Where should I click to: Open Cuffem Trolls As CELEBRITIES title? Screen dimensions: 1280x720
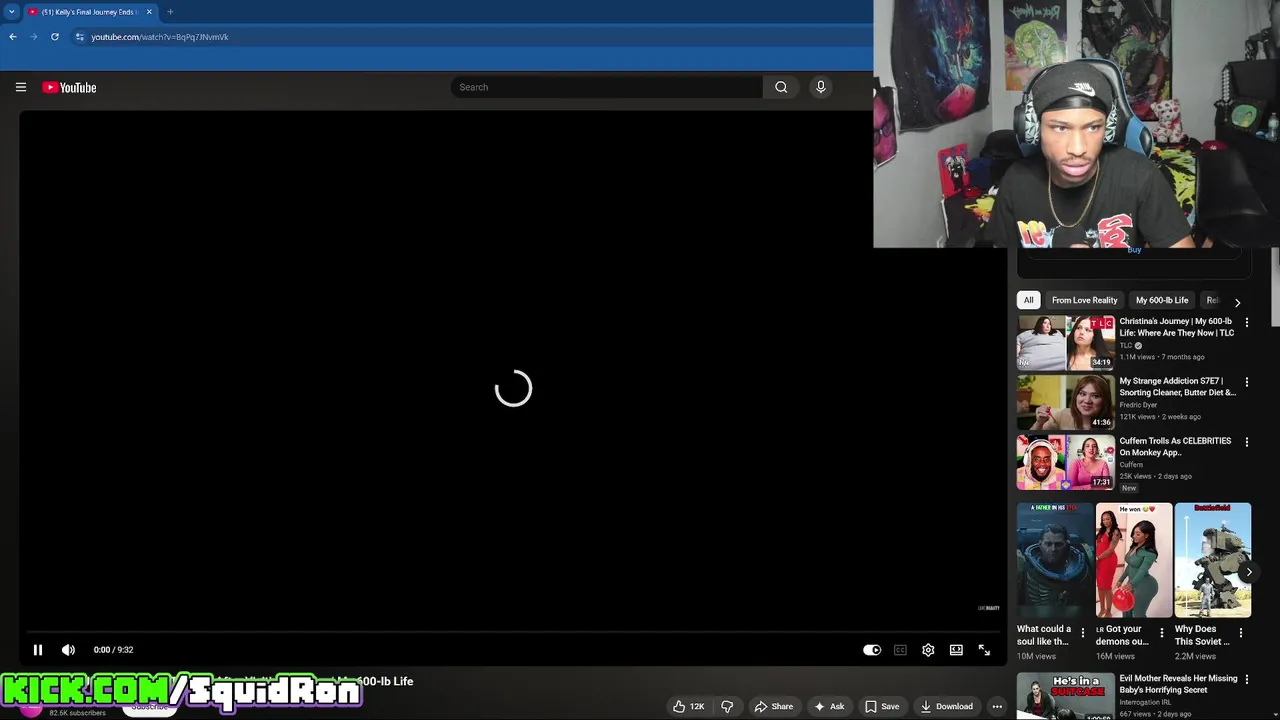tap(1175, 447)
